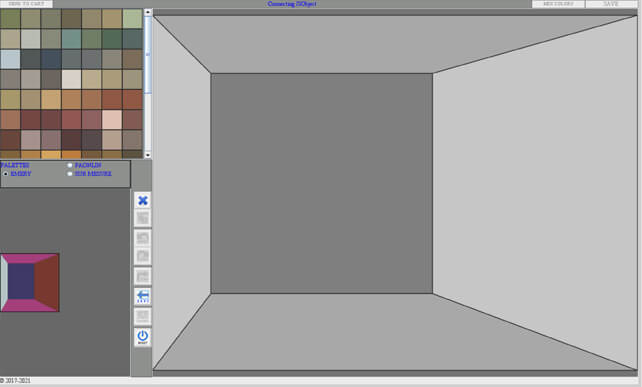Click the greyed icon below the blue X
This screenshot has width=642, height=387.
tap(142, 218)
